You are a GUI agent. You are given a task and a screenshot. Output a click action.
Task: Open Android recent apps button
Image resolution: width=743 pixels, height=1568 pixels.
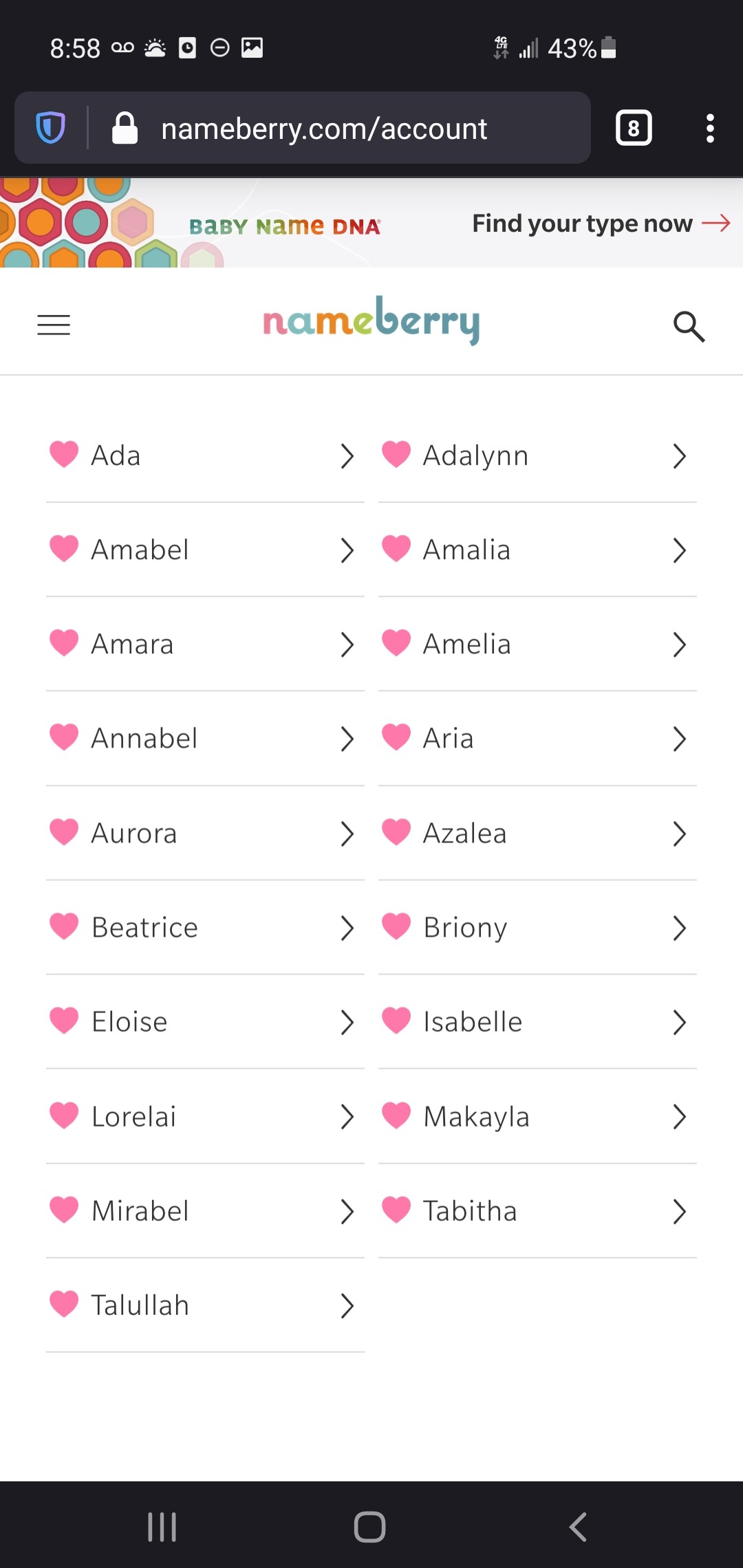pos(162,1527)
